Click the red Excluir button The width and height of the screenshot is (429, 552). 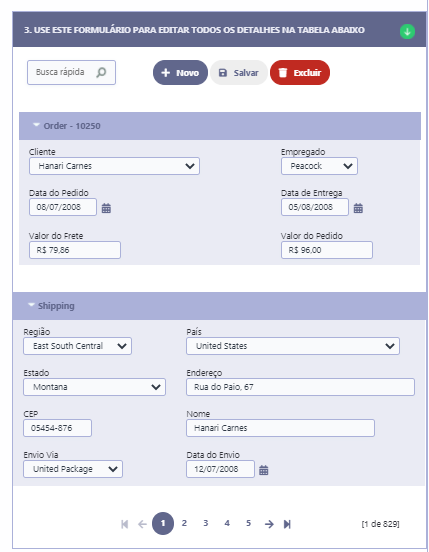pyautogui.click(x=300, y=73)
